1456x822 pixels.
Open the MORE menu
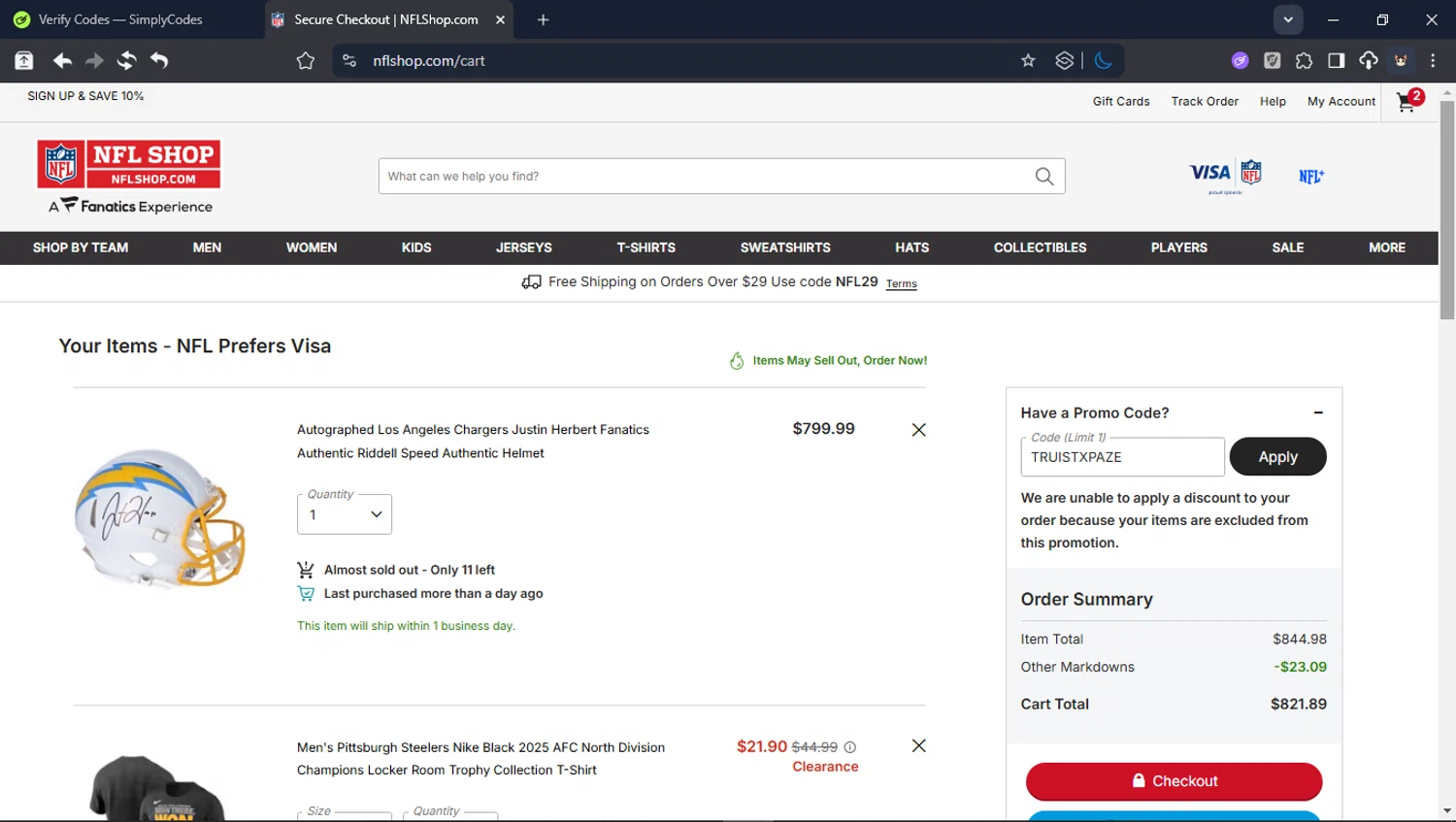[x=1387, y=247]
